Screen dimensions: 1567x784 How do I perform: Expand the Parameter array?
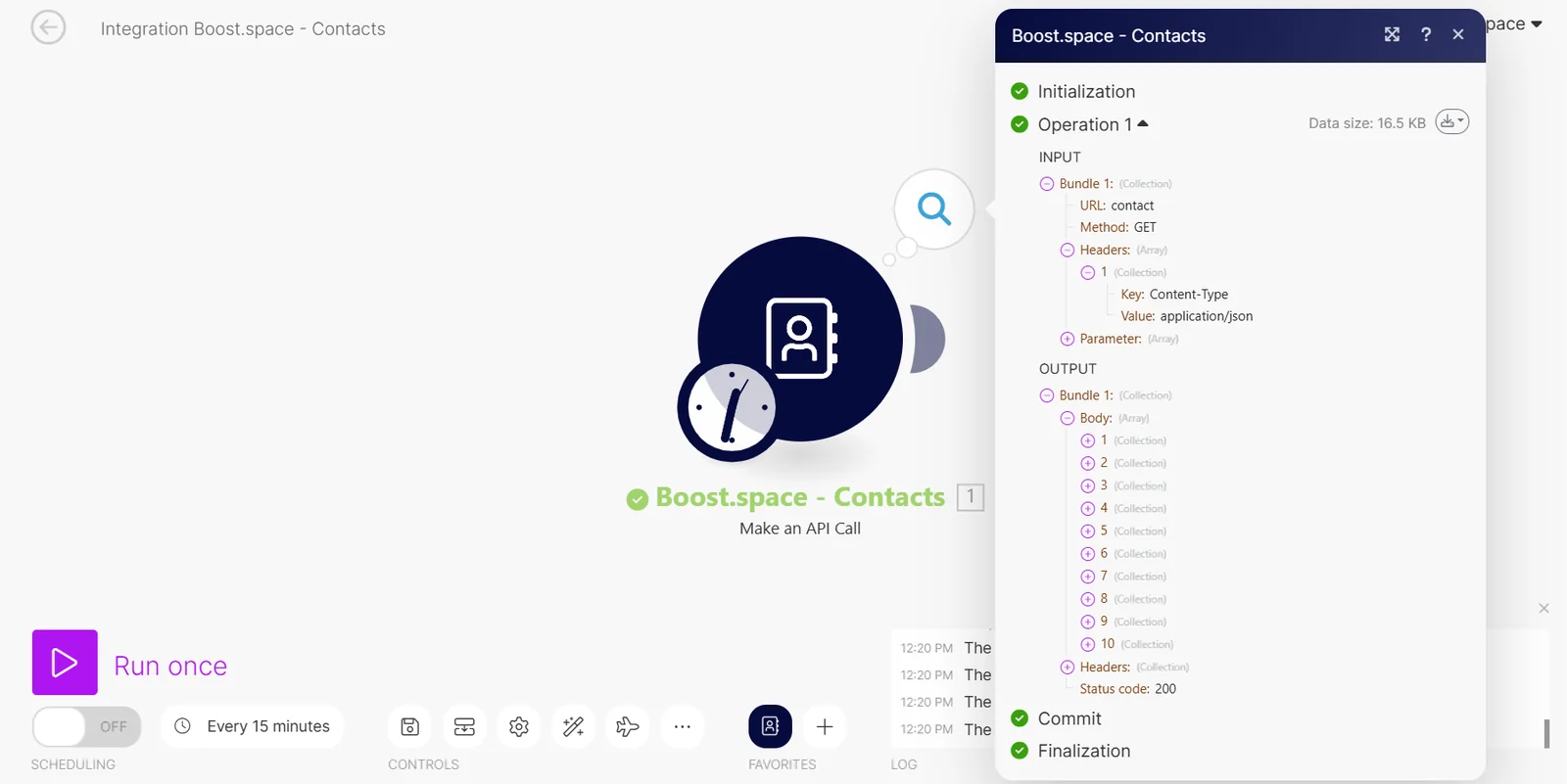coord(1068,339)
